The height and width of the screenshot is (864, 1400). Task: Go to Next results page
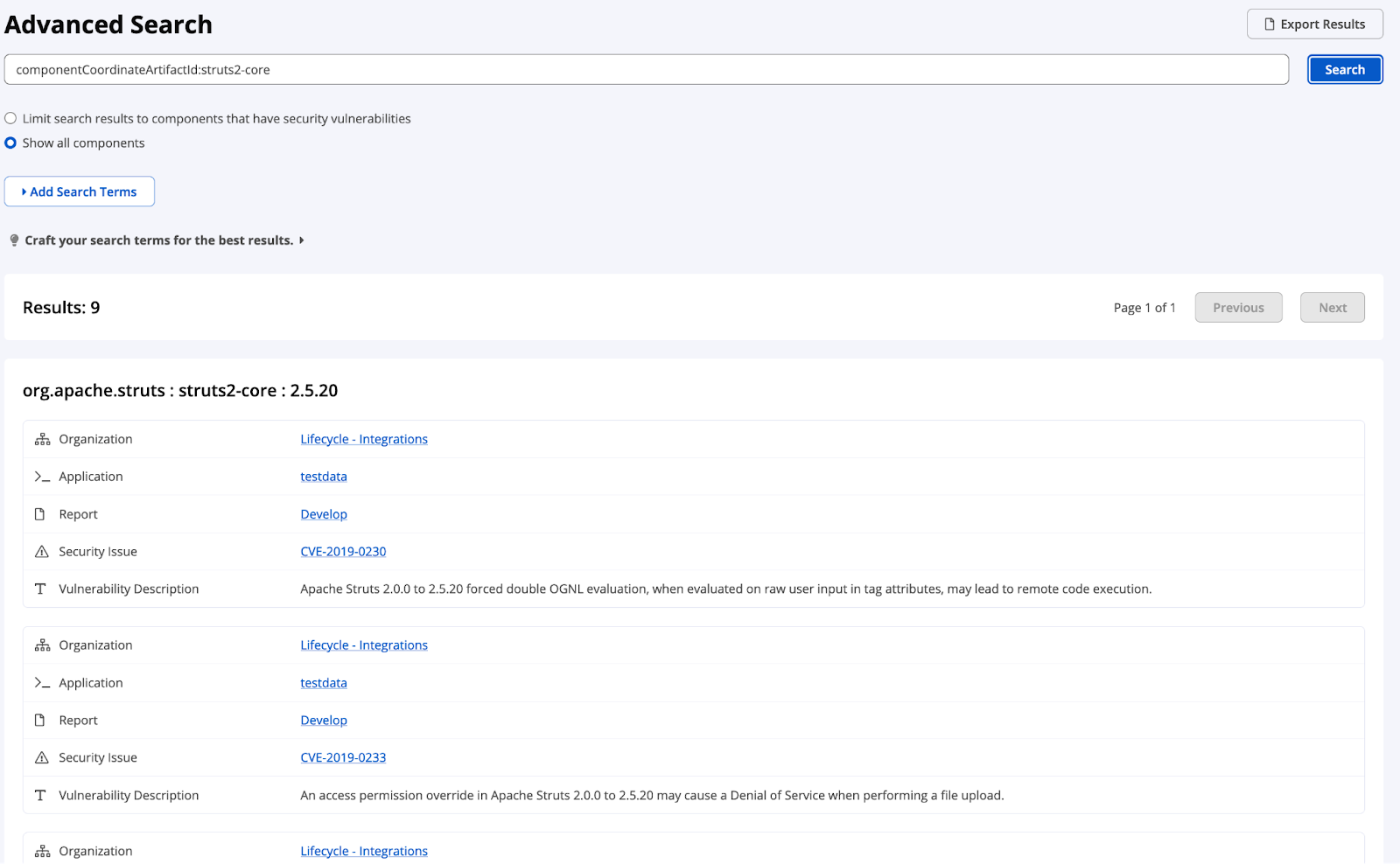[x=1332, y=308]
